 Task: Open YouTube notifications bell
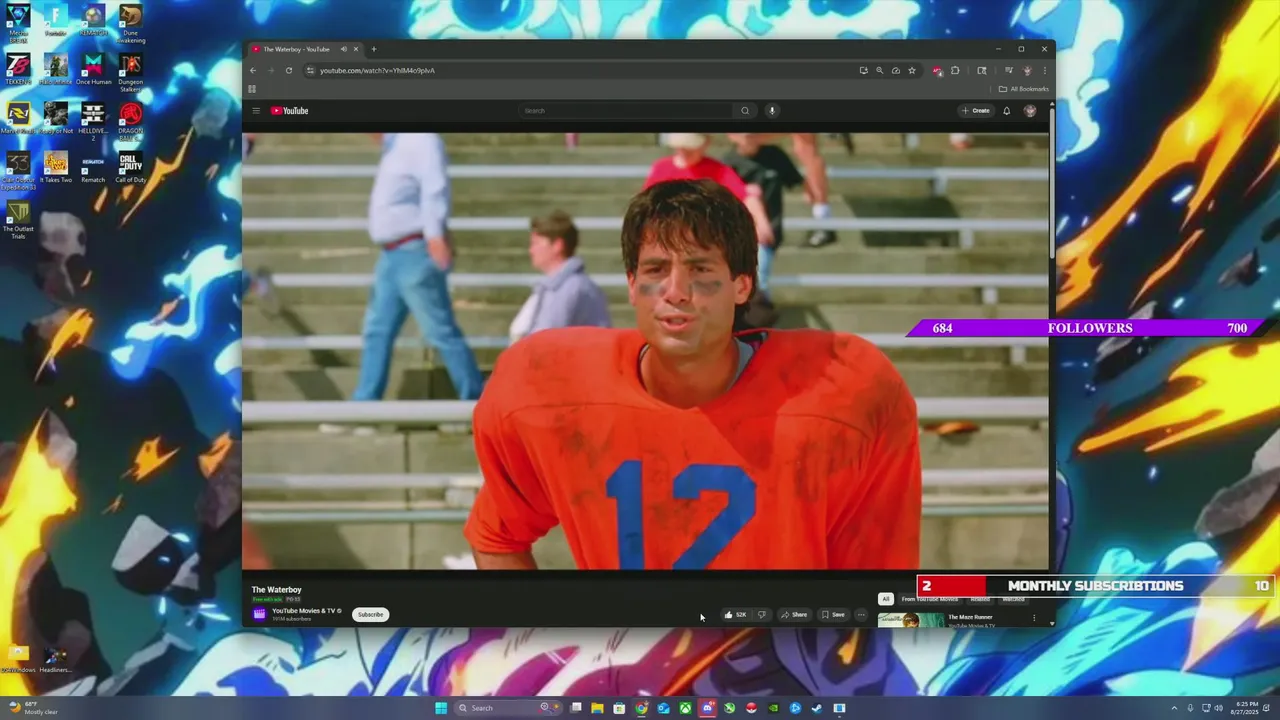tap(1007, 111)
